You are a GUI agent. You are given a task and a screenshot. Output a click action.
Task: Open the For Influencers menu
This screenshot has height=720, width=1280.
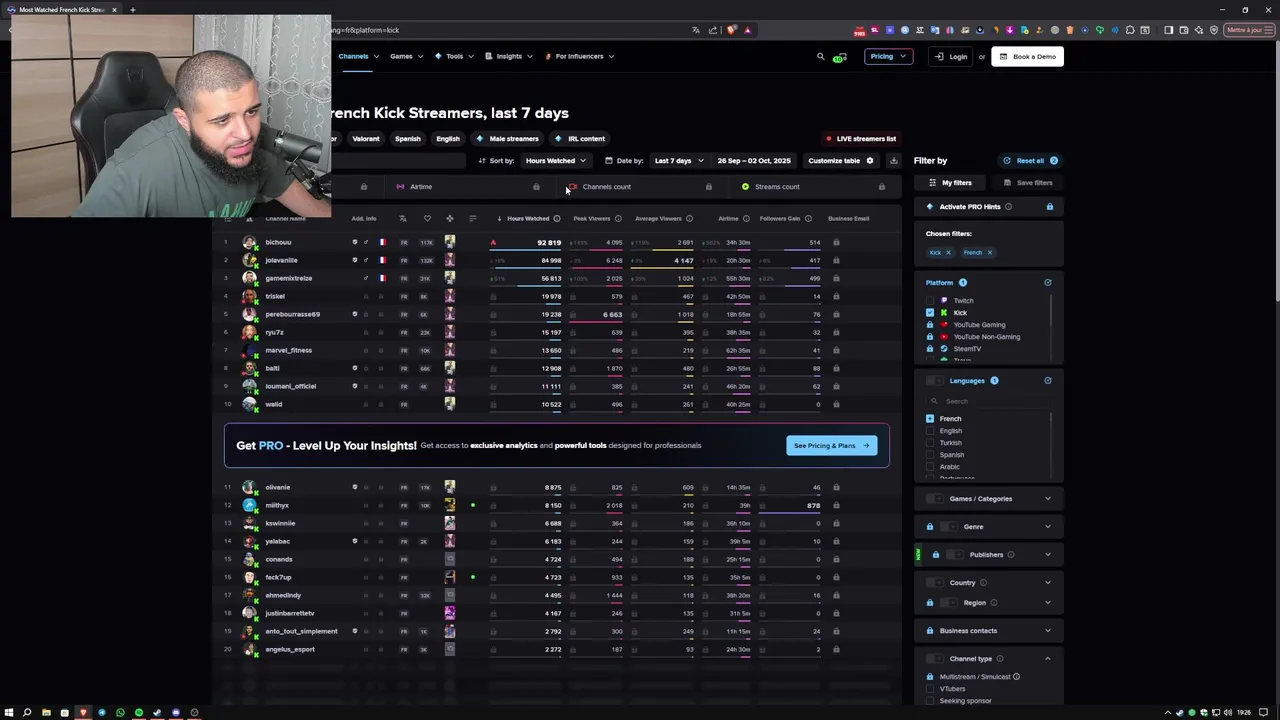pyautogui.click(x=579, y=56)
